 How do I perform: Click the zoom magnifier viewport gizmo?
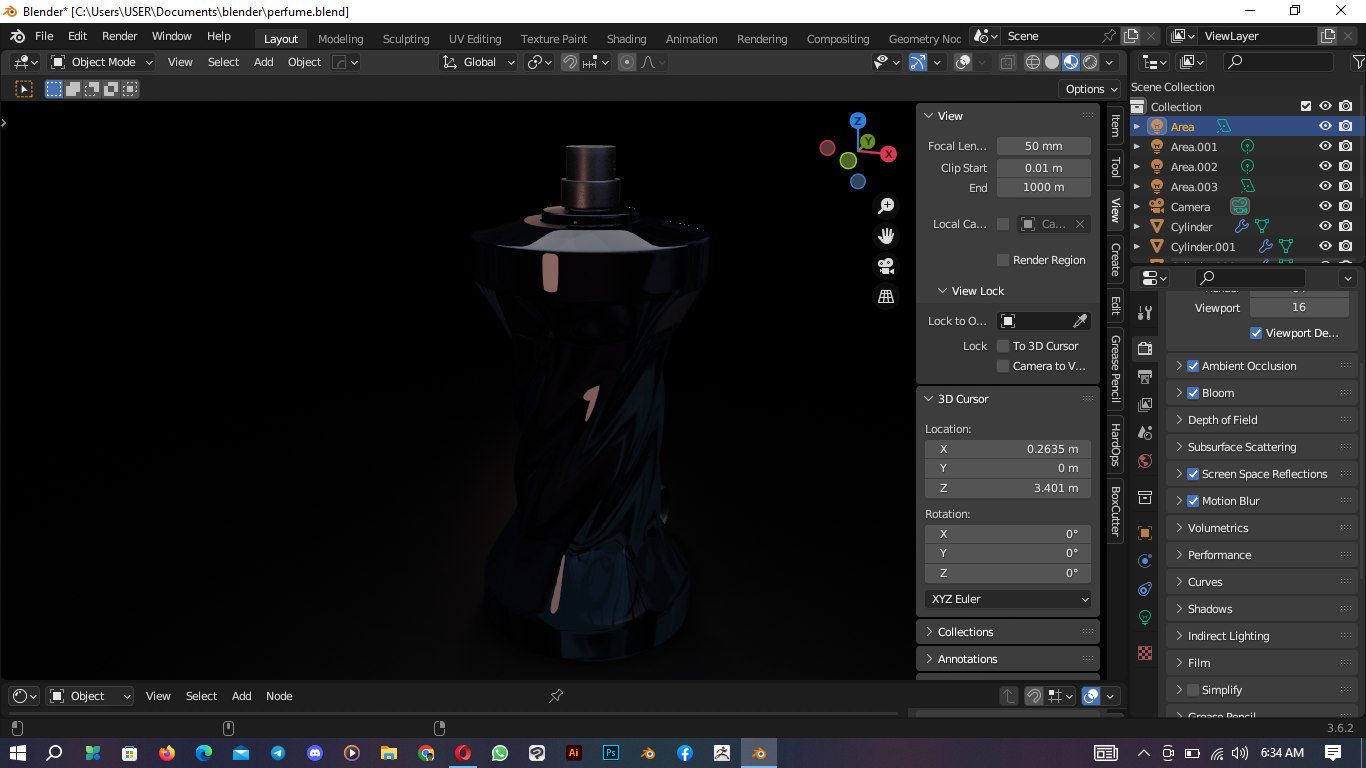pos(886,206)
